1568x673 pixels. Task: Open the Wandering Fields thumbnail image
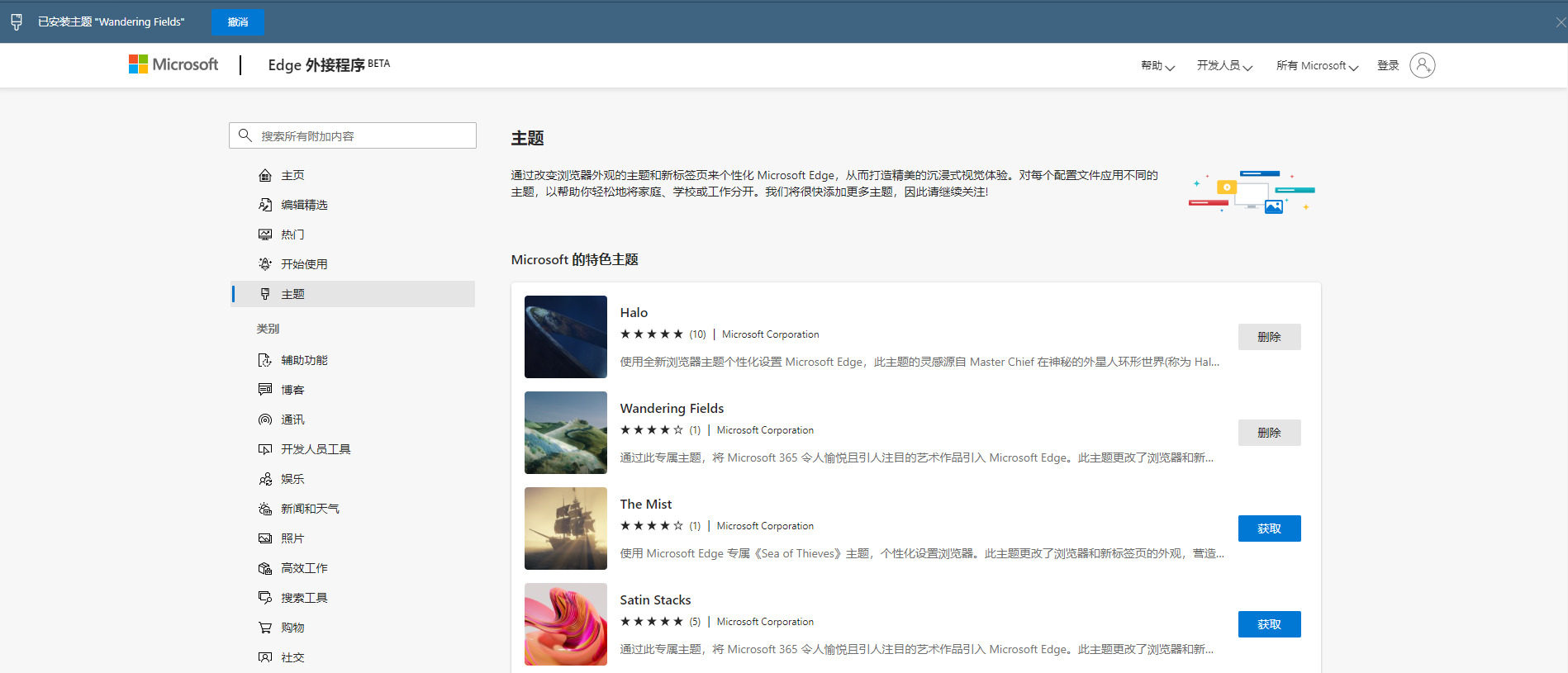[x=566, y=433]
